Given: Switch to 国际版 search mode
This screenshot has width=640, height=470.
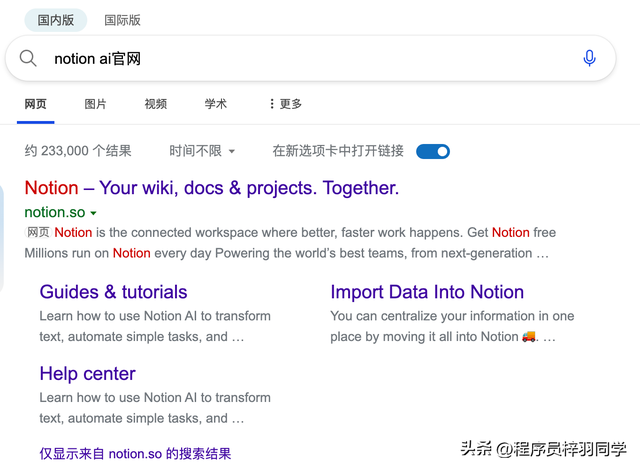Looking at the screenshot, I should click(122, 20).
